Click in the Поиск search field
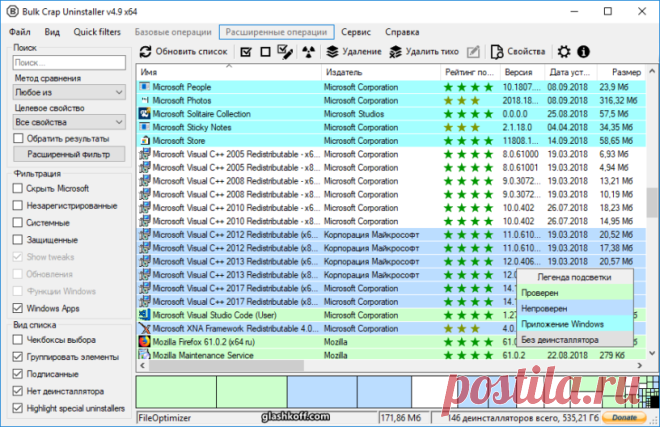This screenshot has width=660, height=427. pyautogui.click(x=69, y=63)
